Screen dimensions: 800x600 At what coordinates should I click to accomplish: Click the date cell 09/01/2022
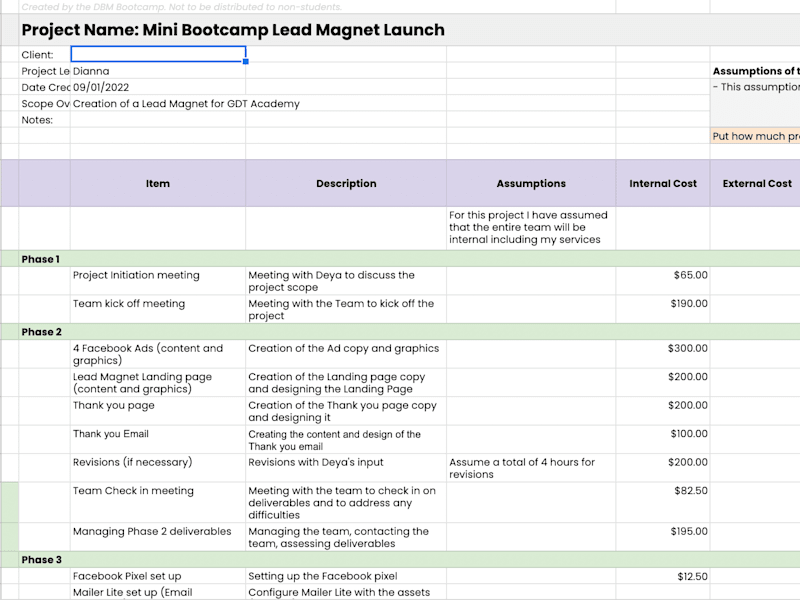pyautogui.click(x=158, y=87)
